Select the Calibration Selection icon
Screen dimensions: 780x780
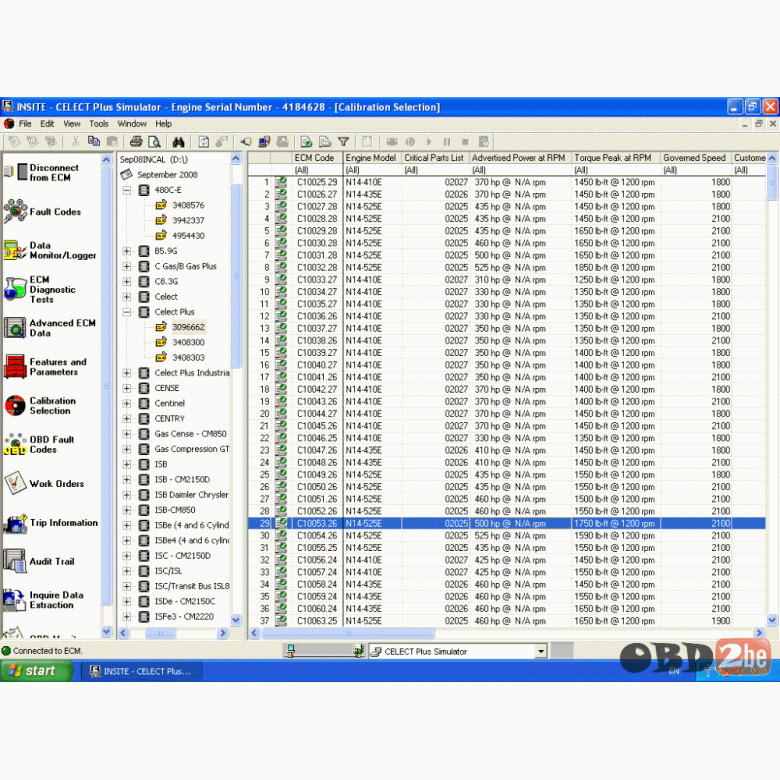pos(15,405)
